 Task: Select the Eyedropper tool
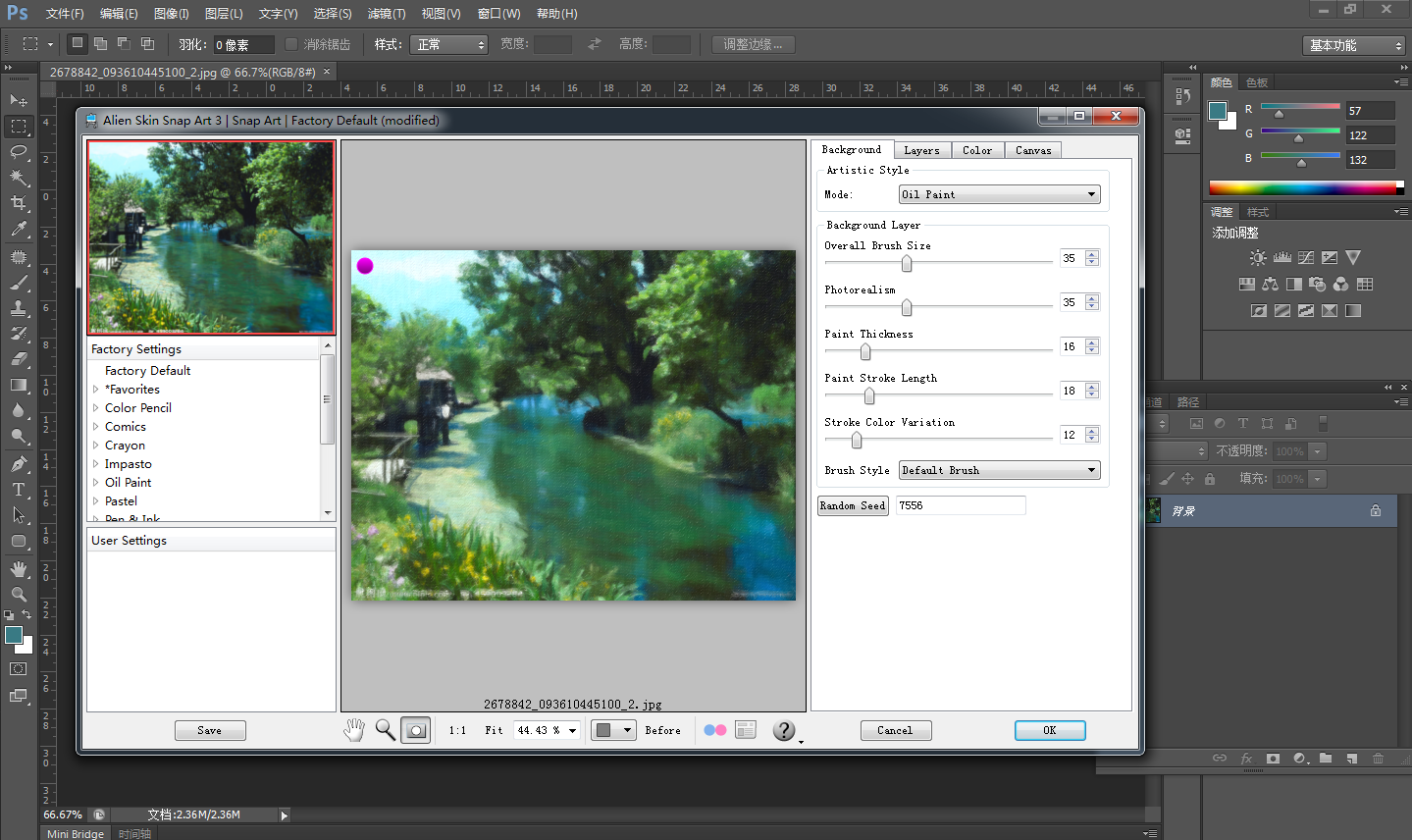19,230
